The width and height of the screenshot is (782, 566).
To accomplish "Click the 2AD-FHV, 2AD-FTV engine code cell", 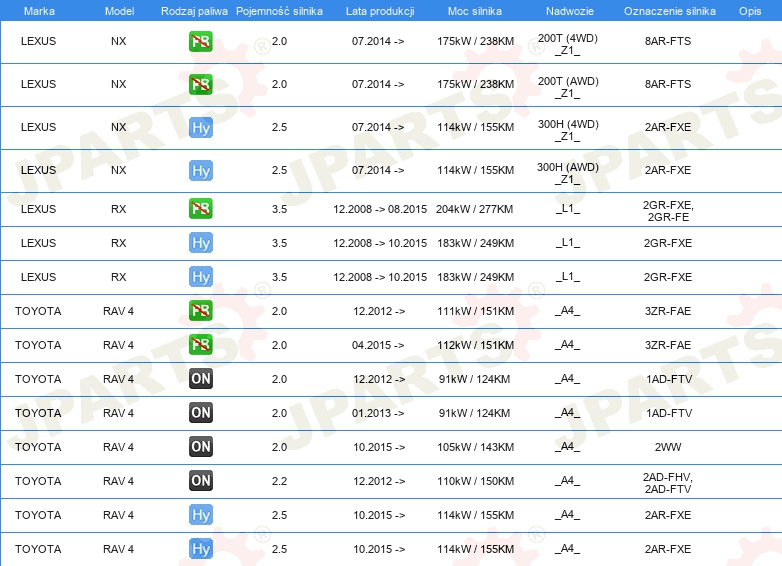I will [668, 481].
